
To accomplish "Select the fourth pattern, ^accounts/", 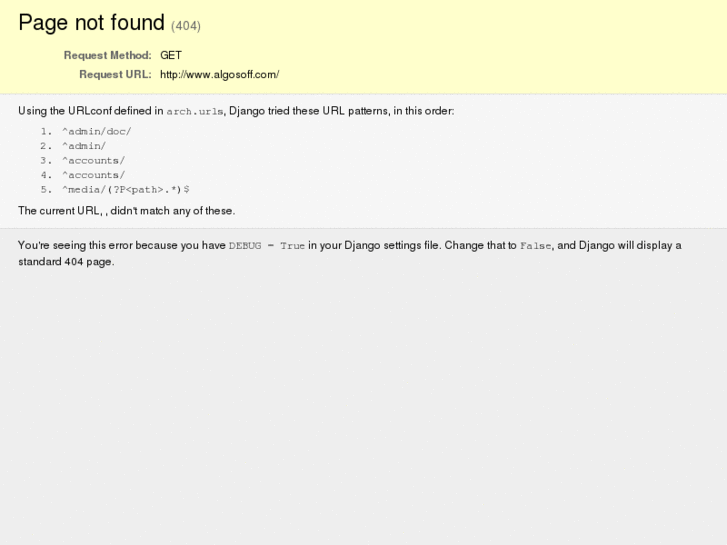I will click(x=93, y=175).
